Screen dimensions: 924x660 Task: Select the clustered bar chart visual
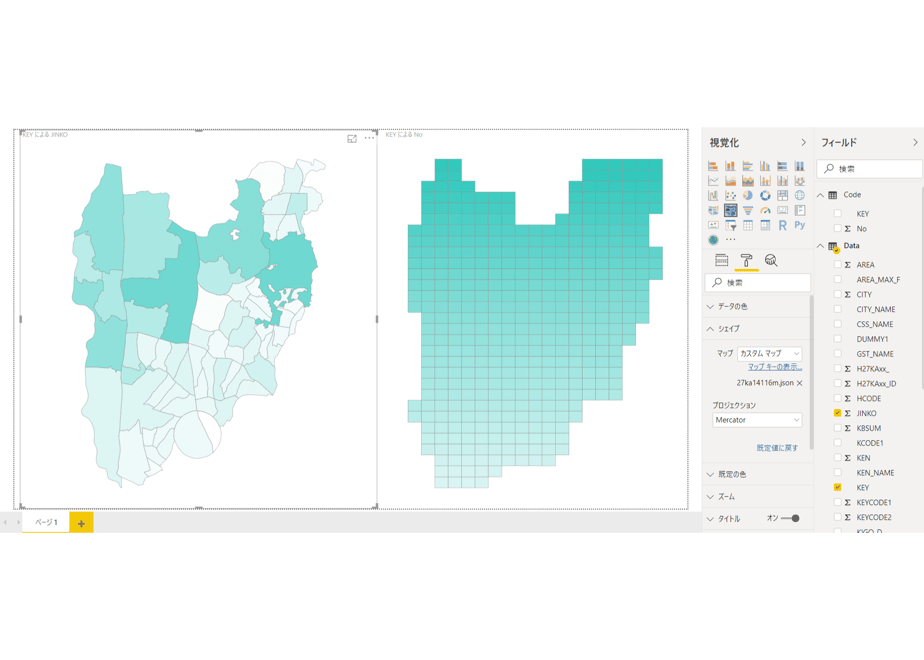point(748,166)
